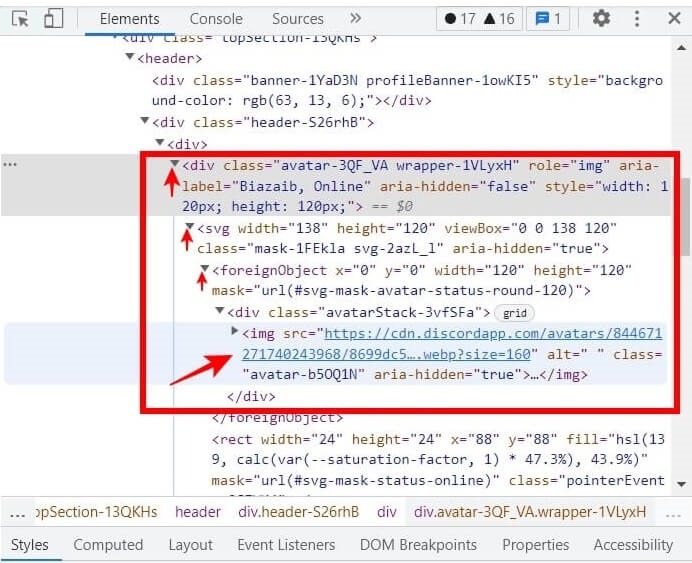692x563 pixels.
Task: Switch to the Console tab
Action: [x=216, y=19]
